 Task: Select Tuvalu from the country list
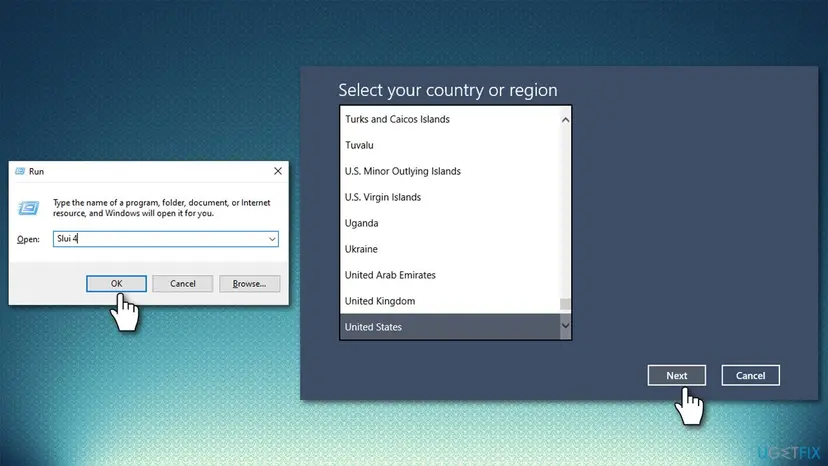[450, 145]
